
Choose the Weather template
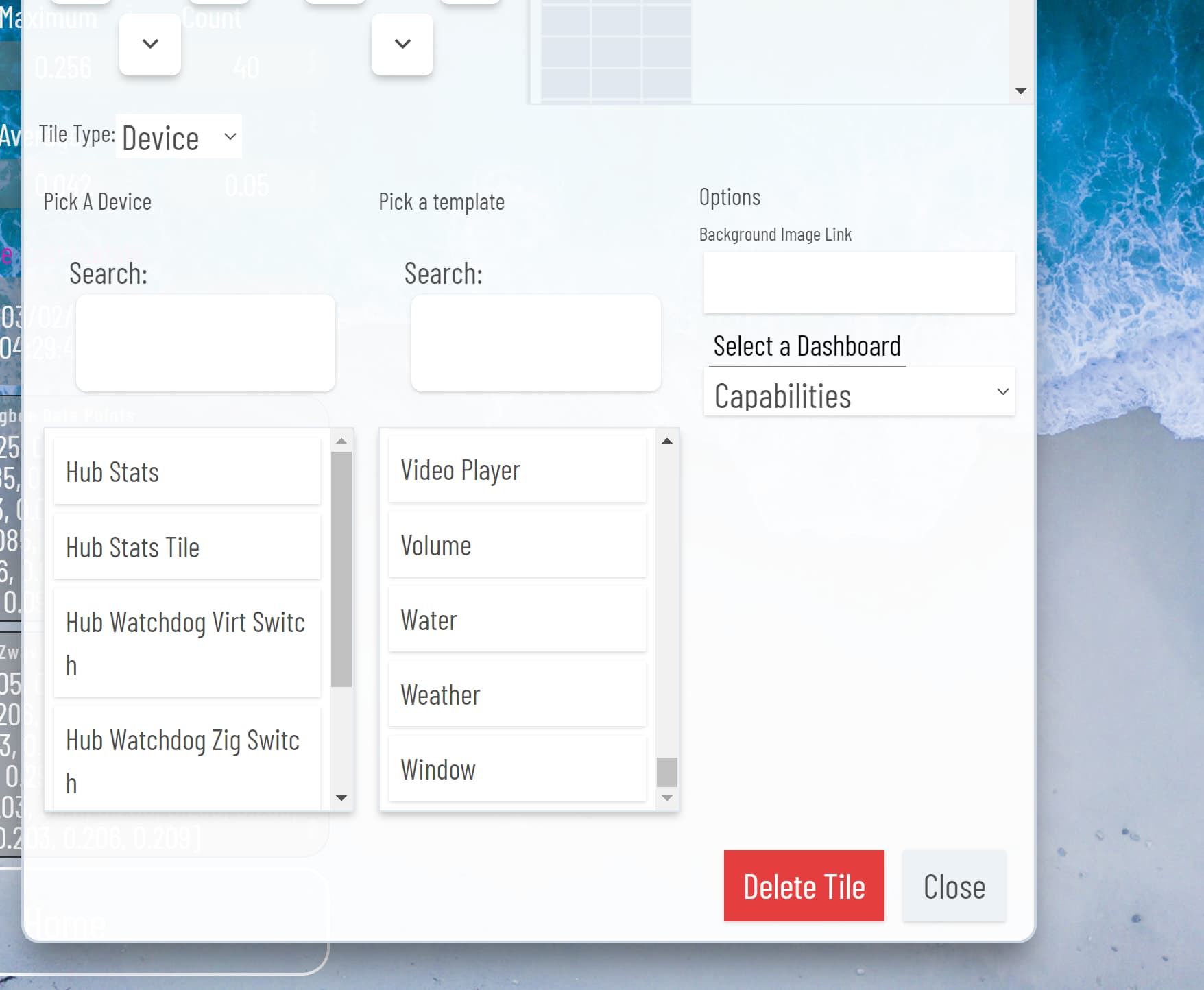pos(517,694)
